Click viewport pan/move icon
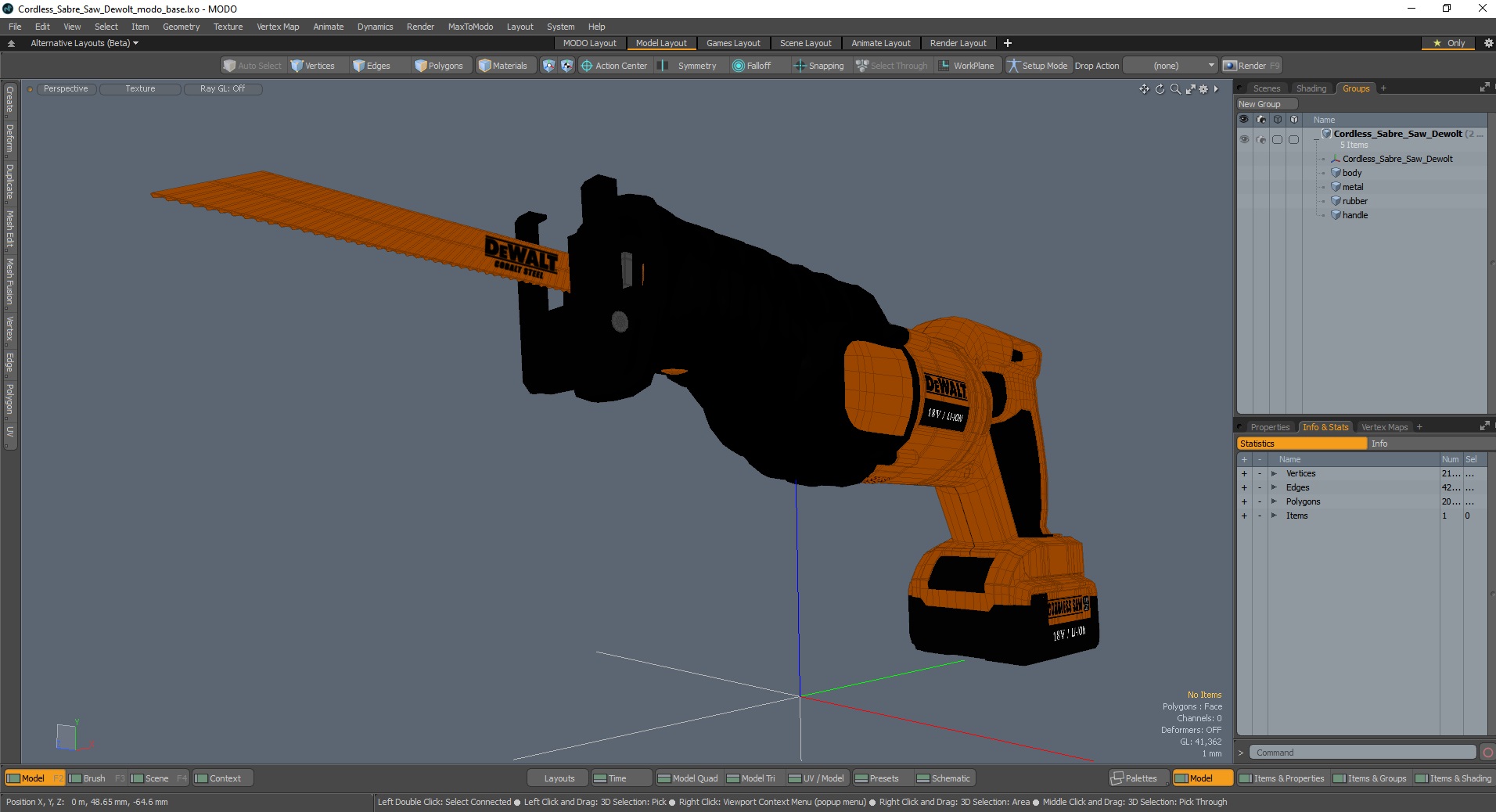This screenshot has height=812, width=1496. pyautogui.click(x=1144, y=89)
